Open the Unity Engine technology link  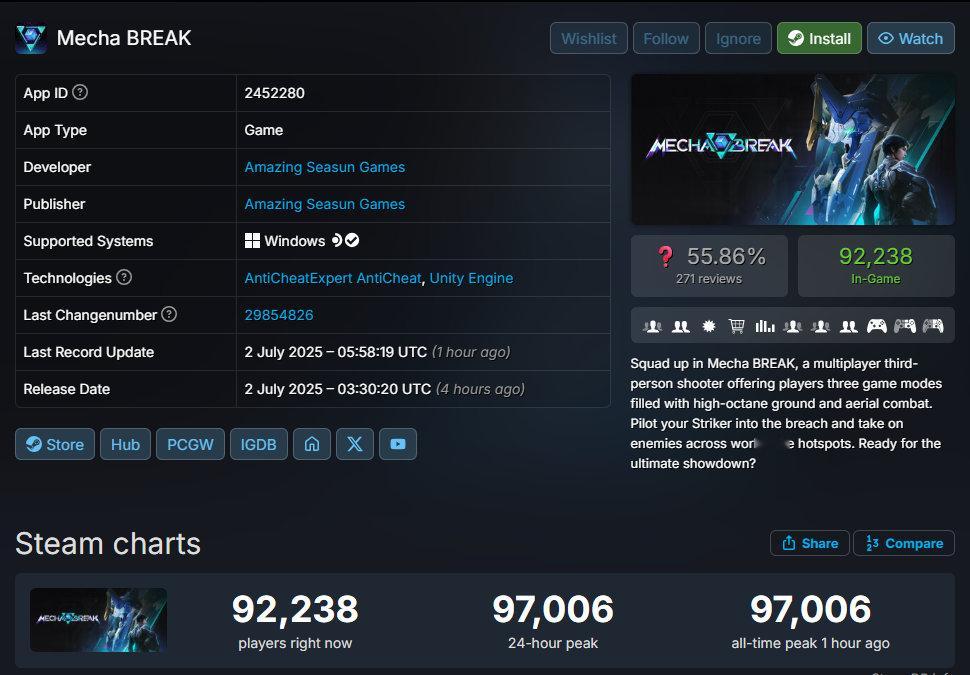[x=471, y=278]
